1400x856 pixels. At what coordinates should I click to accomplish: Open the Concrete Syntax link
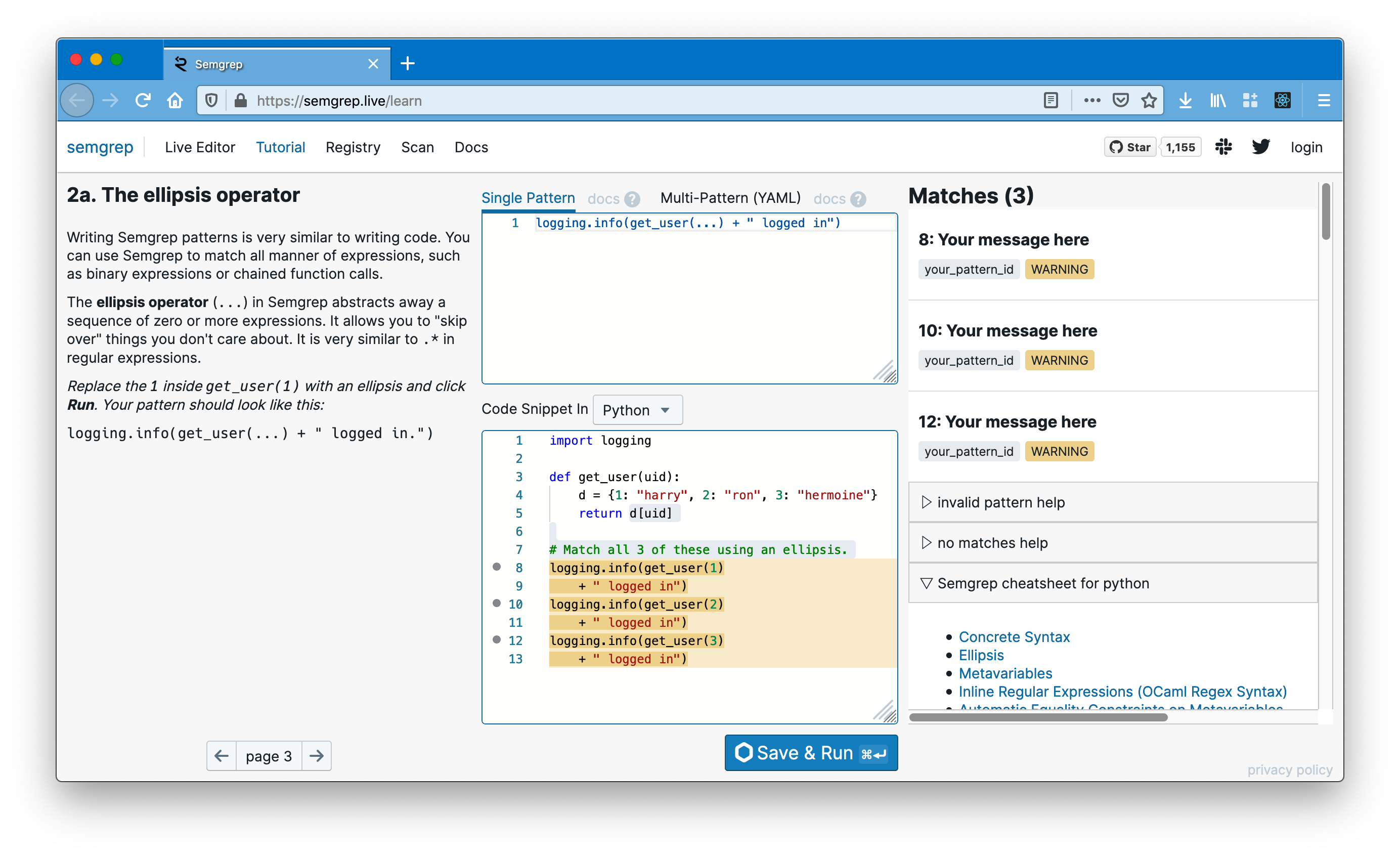[1014, 636]
